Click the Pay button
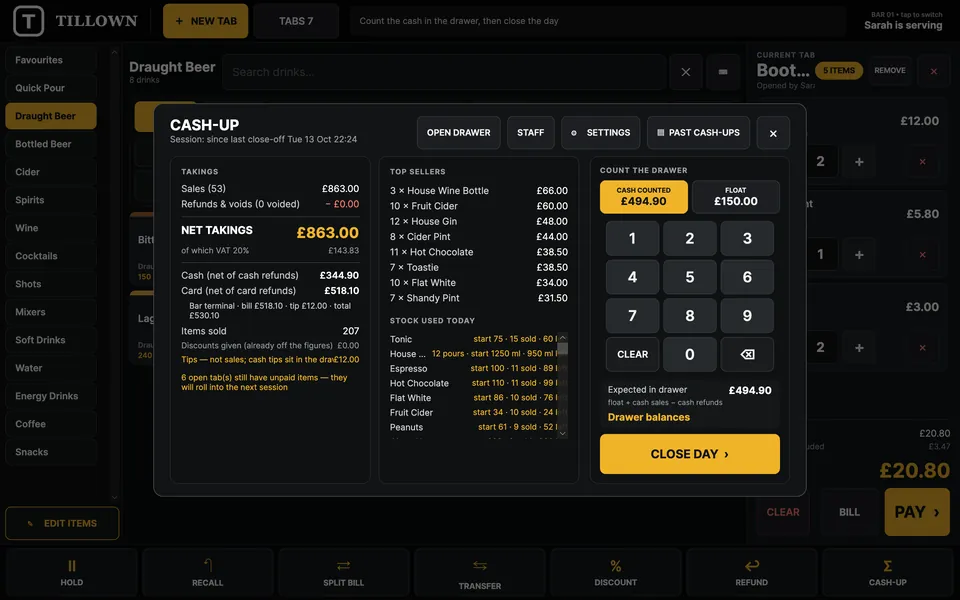Viewport: 960px width, 600px height. (x=917, y=512)
